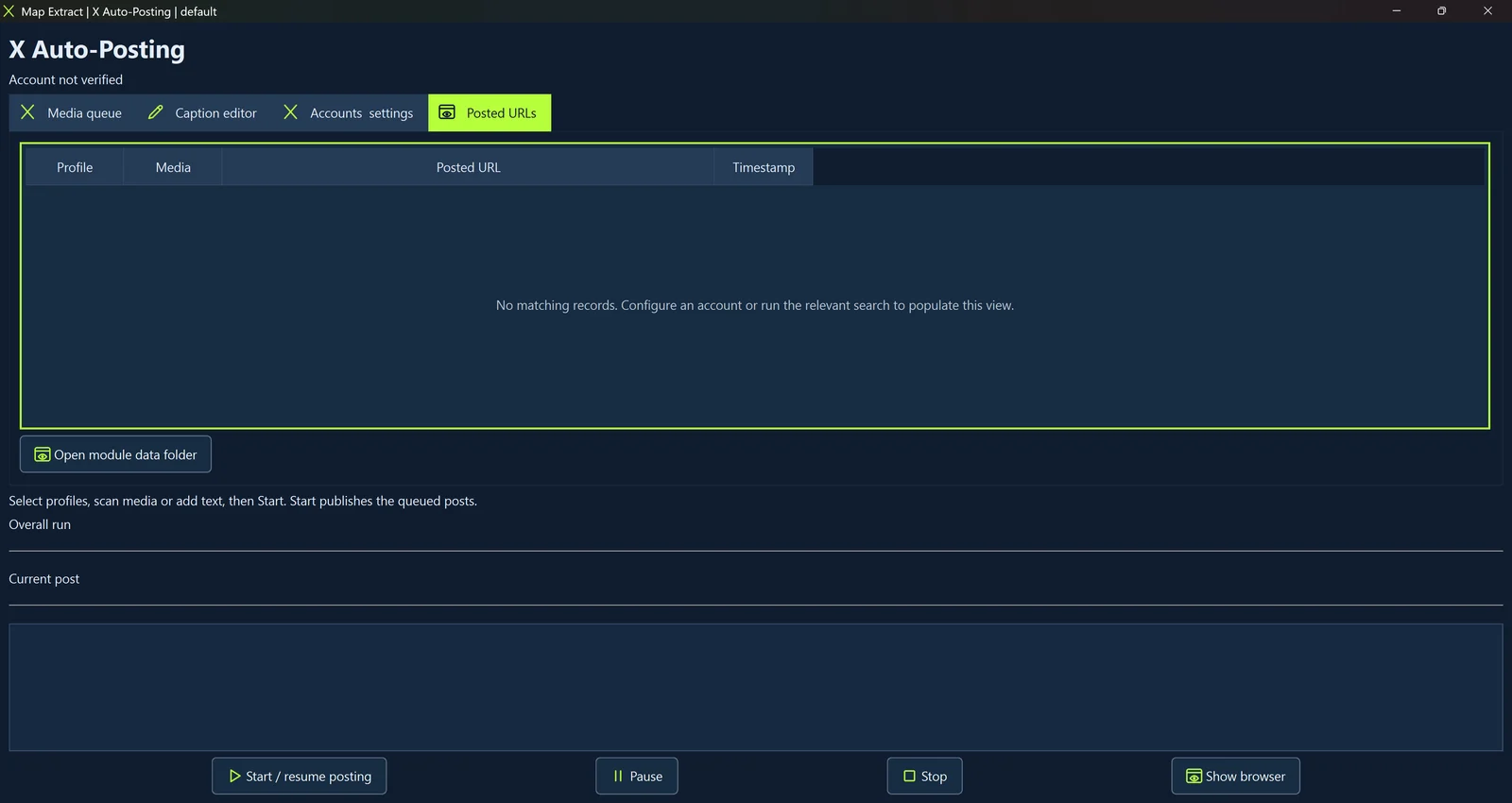Click the Map Extract app icon in title bar
Image resolution: width=1512 pixels, height=803 pixels.
point(9,11)
